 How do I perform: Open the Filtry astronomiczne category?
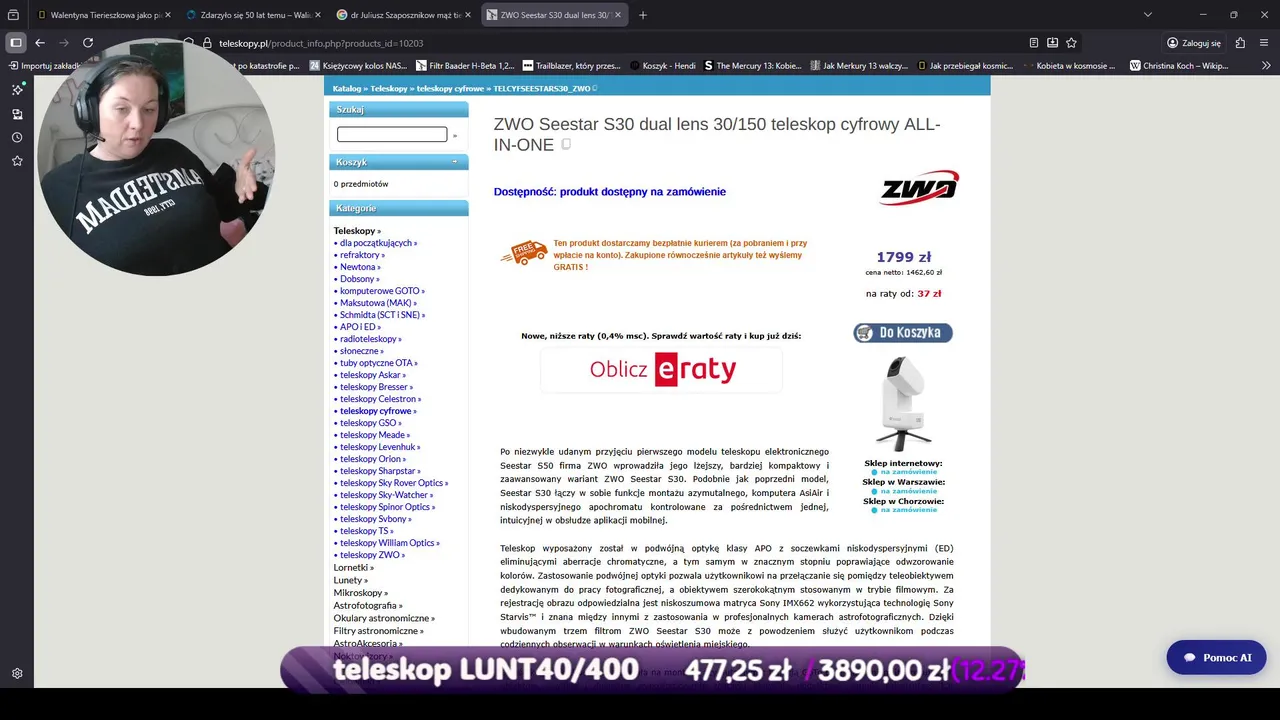tap(378, 631)
